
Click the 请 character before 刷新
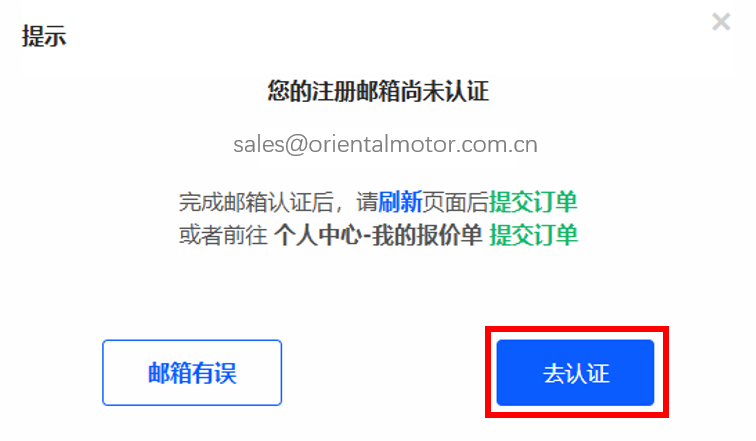pos(367,201)
